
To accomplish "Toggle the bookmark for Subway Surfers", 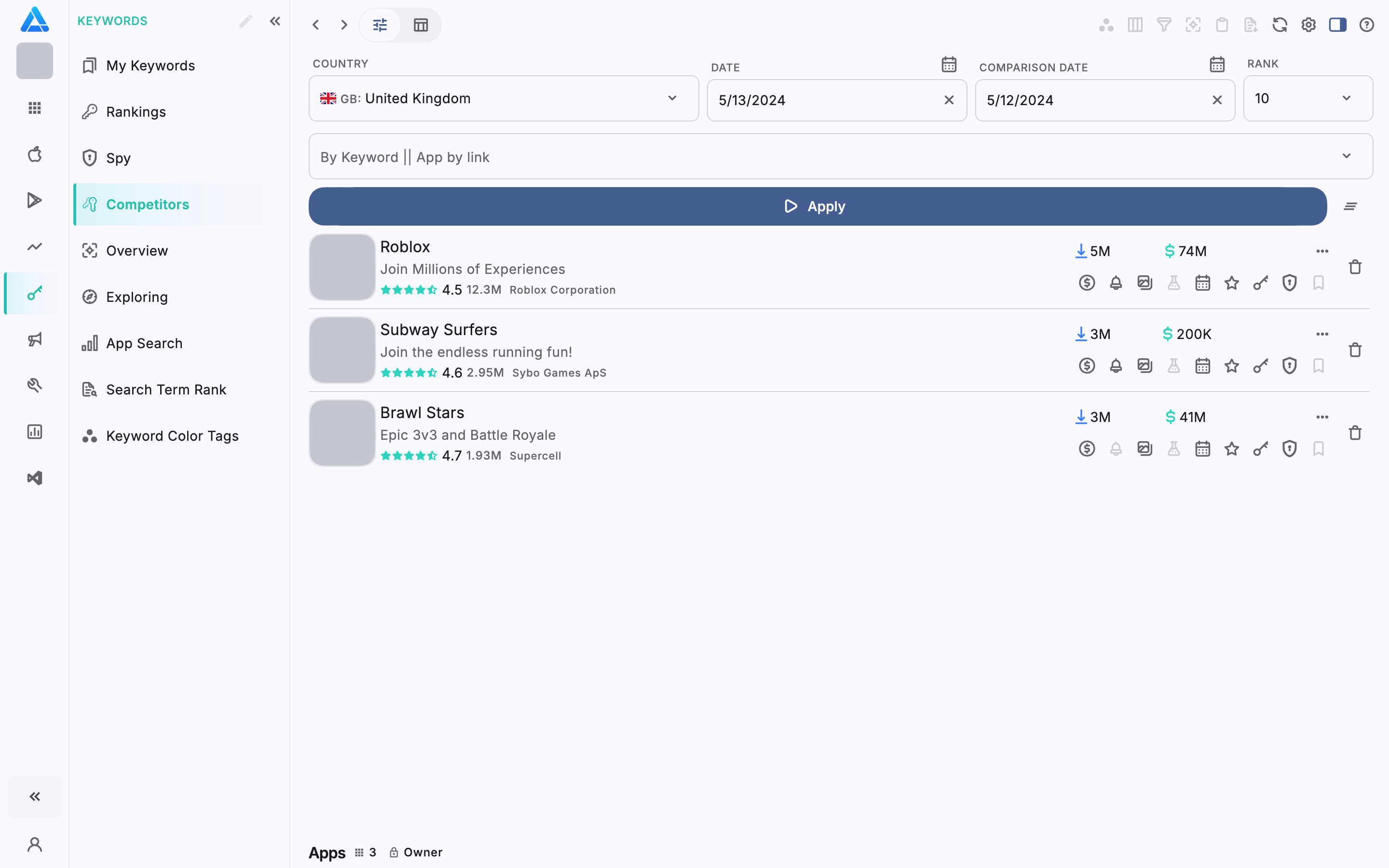I will point(1319,366).
